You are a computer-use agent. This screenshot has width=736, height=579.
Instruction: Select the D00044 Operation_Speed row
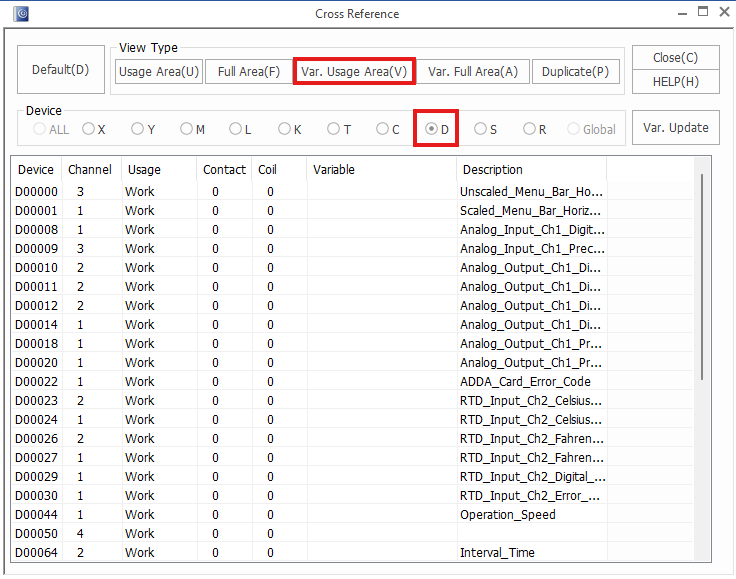[300, 515]
